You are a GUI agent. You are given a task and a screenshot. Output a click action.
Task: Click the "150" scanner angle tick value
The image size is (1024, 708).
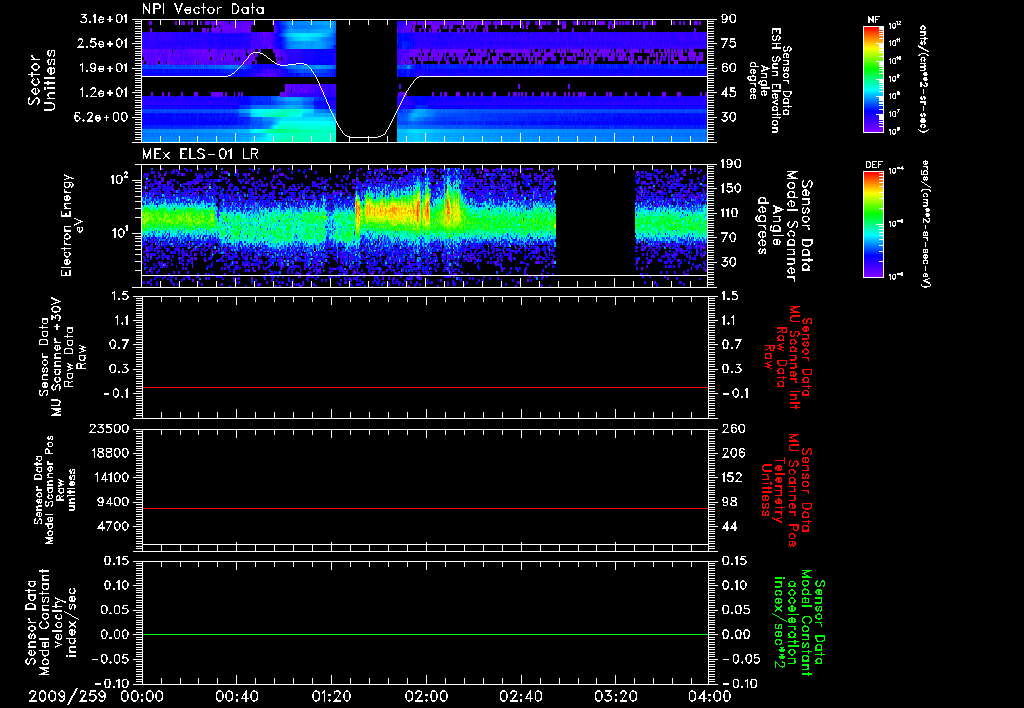point(732,189)
